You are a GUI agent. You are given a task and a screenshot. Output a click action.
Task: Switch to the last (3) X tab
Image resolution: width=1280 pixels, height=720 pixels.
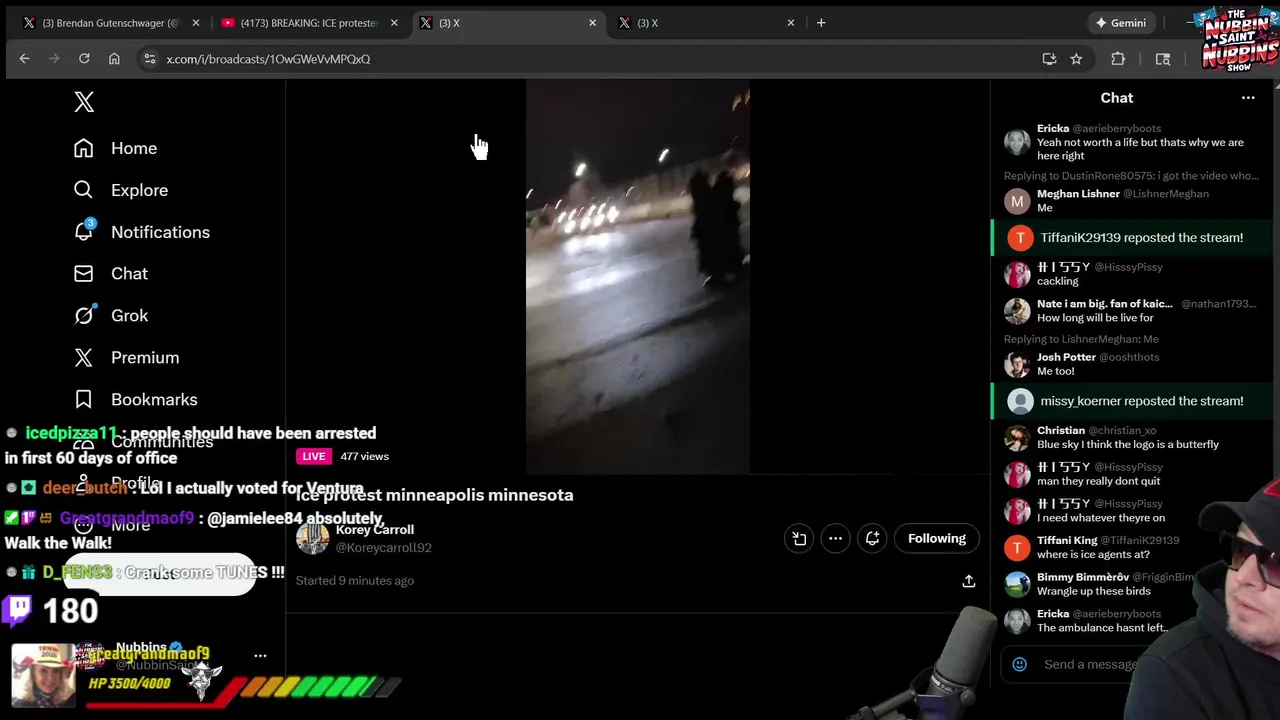click(706, 23)
